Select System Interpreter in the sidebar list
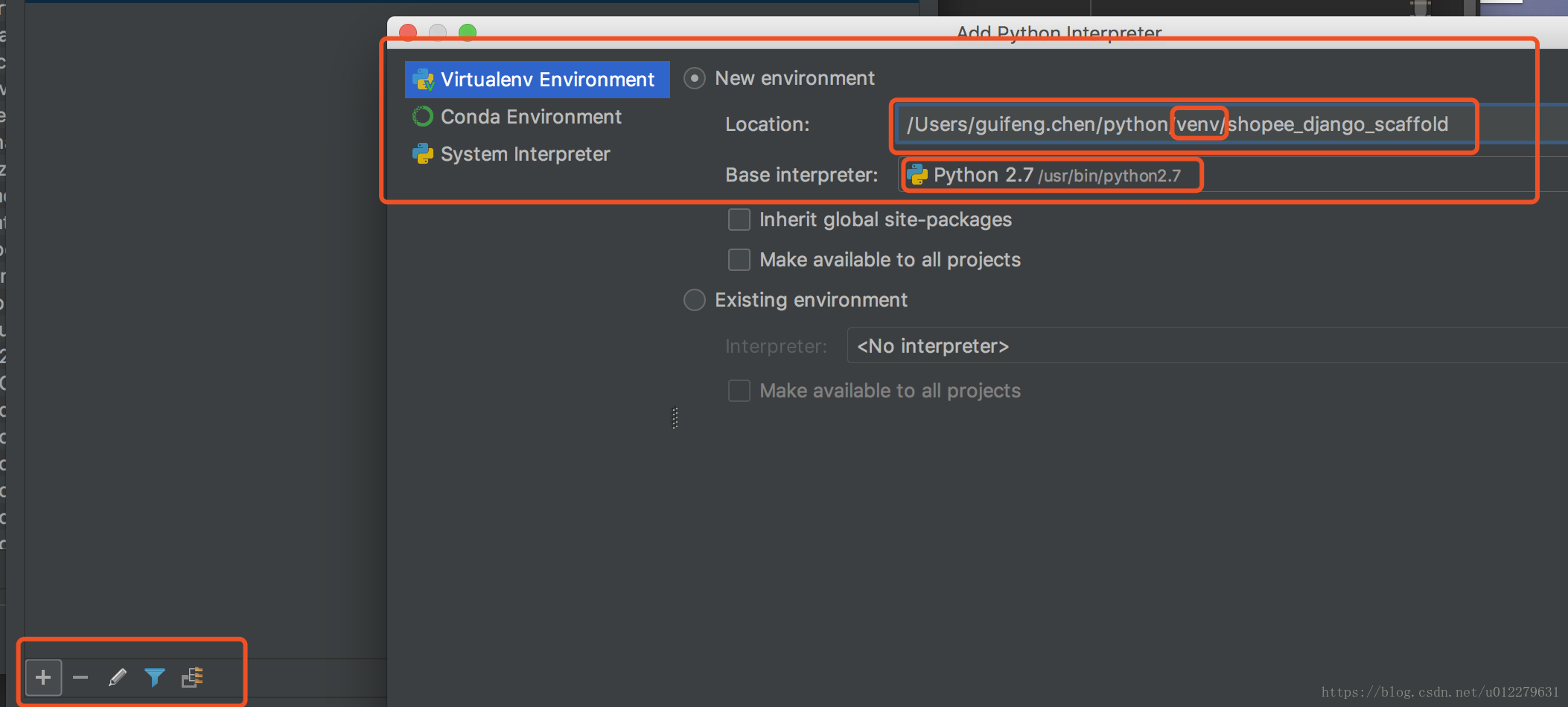The height and width of the screenshot is (707, 1568). pos(525,154)
